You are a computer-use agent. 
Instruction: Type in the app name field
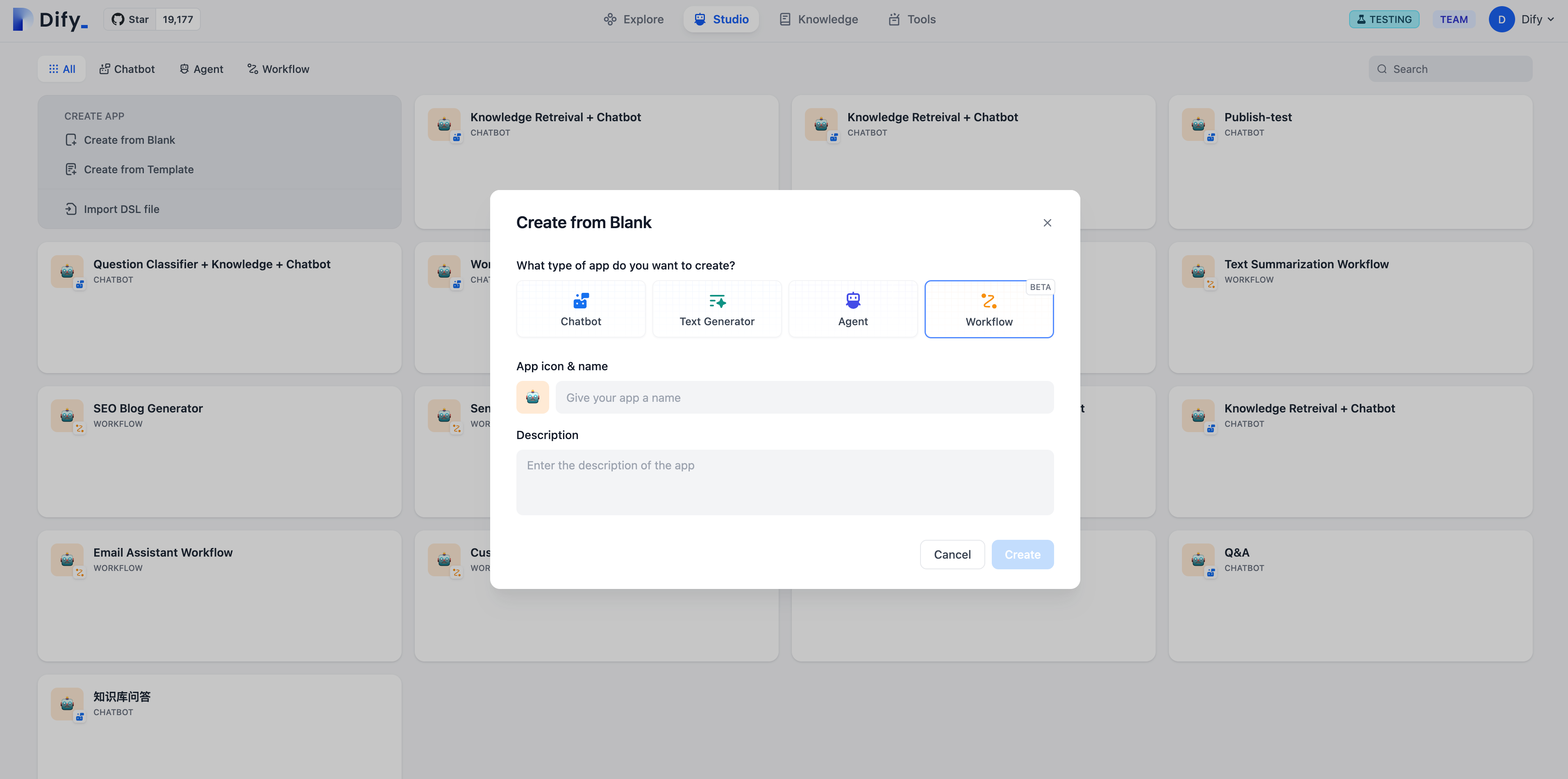pyautogui.click(x=804, y=397)
